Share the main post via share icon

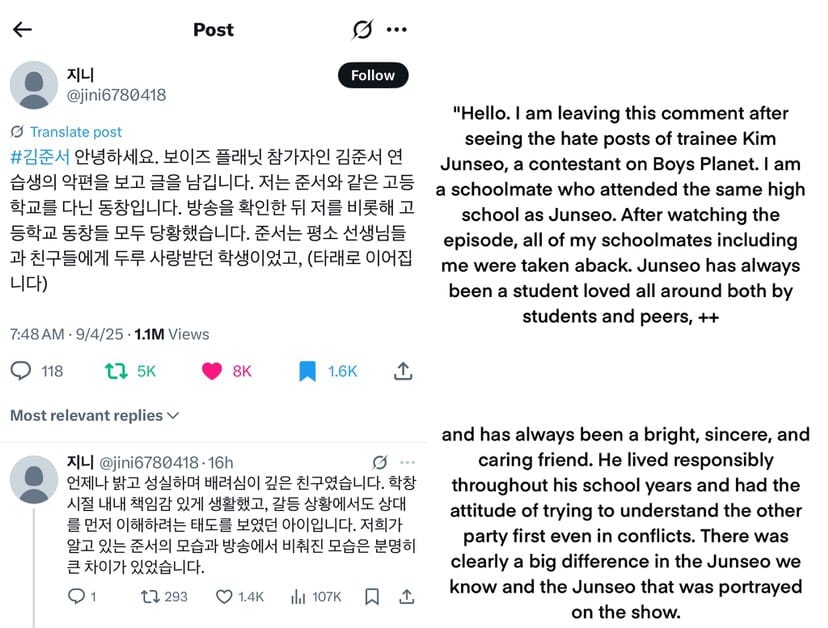403,371
